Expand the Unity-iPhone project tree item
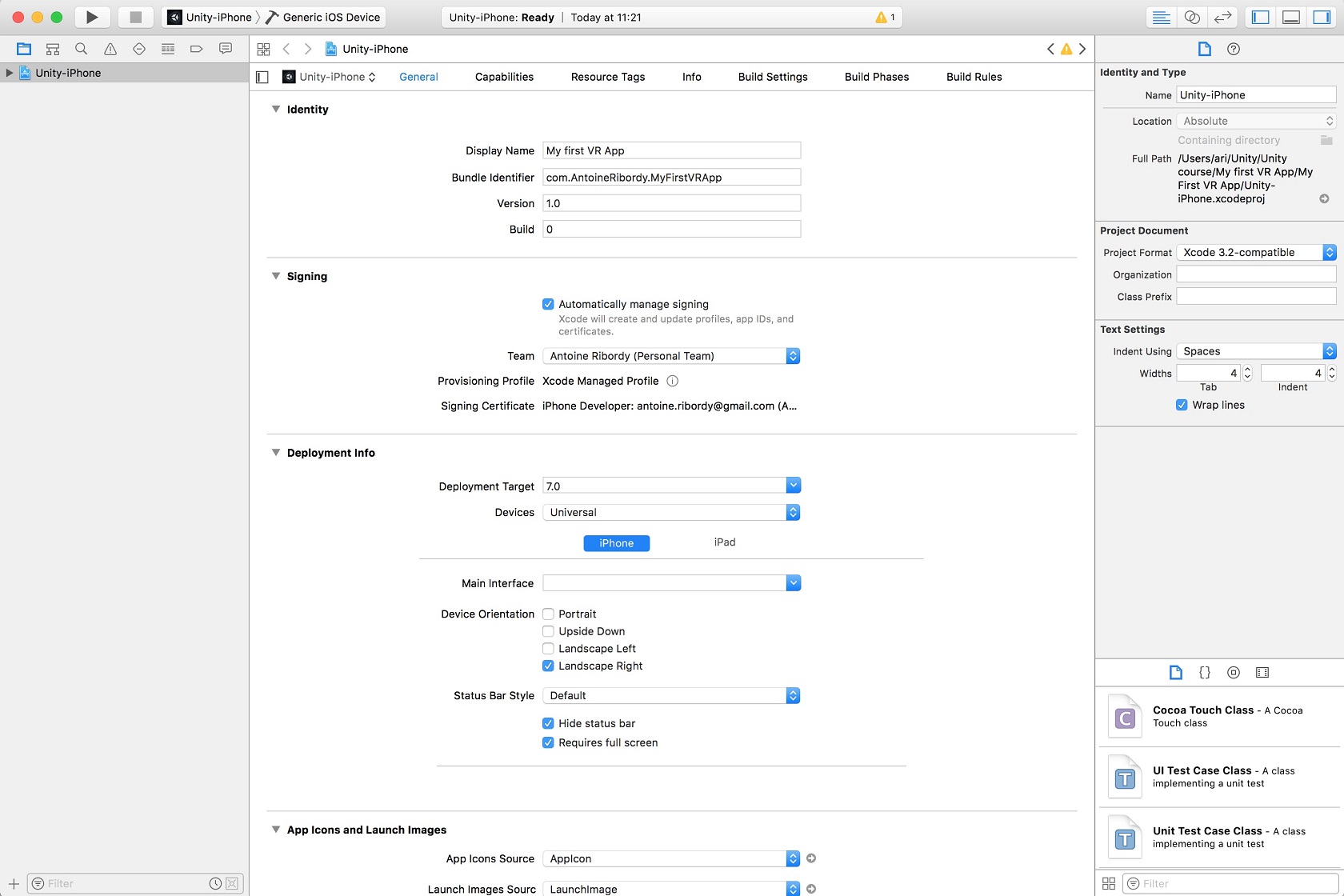This screenshot has width=1344, height=896. click(x=9, y=73)
